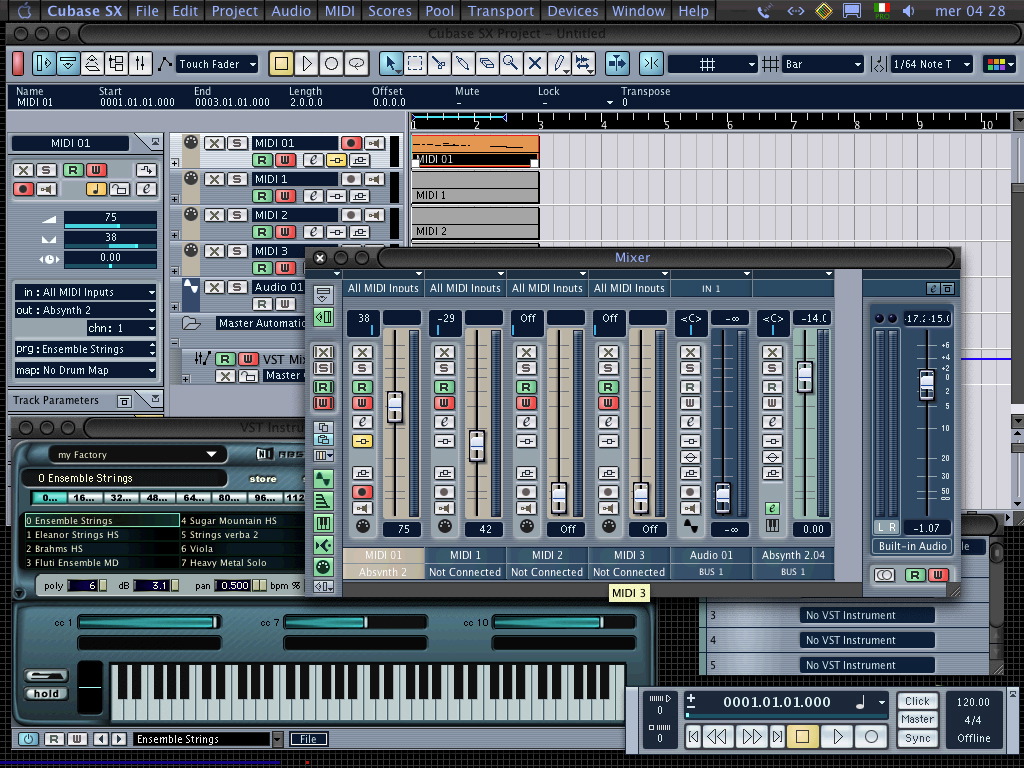Activate the Cycle loop button in toolbar
This screenshot has width=1024, height=768.
(x=357, y=64)
